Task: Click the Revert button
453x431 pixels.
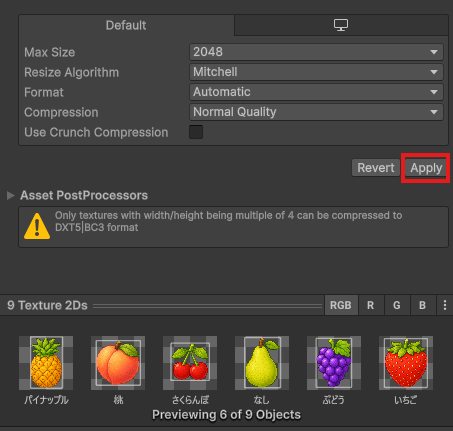Action: coord(376,168)
